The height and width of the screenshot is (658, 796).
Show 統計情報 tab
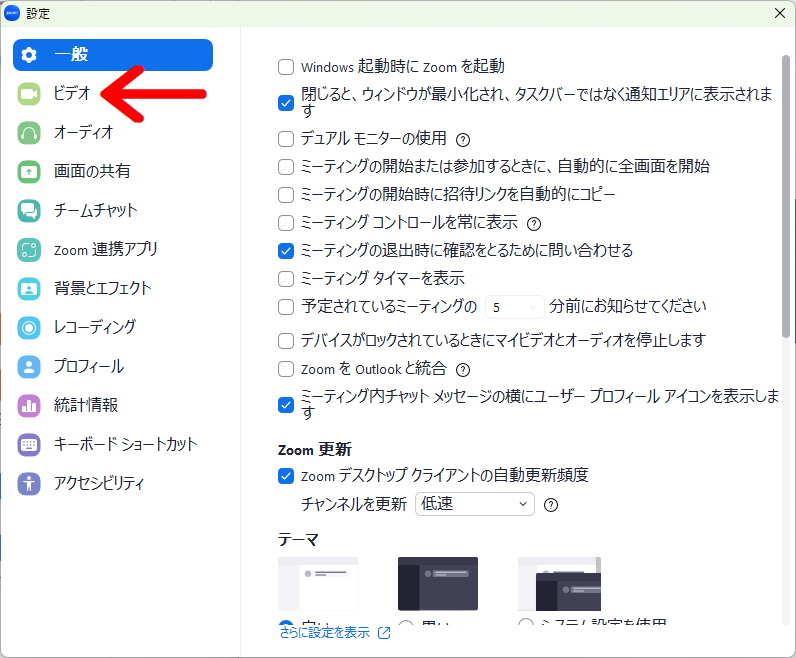coord(113,406)
